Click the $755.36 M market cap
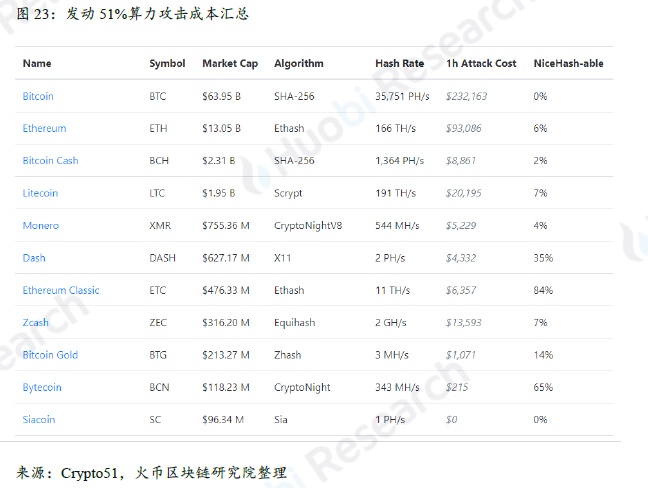648x488 pixels. tap(226, 226)
